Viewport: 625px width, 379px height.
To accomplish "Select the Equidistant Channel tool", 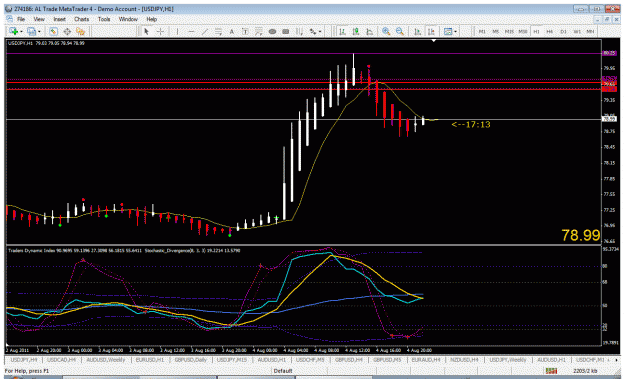I will (218, 31).
